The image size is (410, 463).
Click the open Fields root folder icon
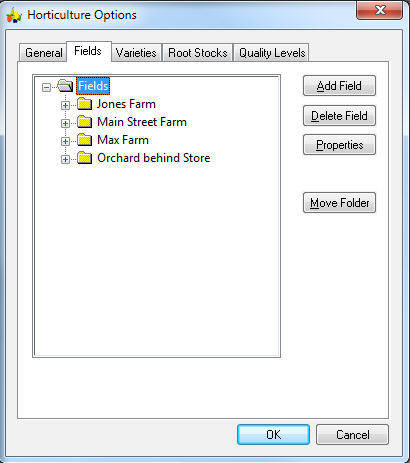(65, 86)
